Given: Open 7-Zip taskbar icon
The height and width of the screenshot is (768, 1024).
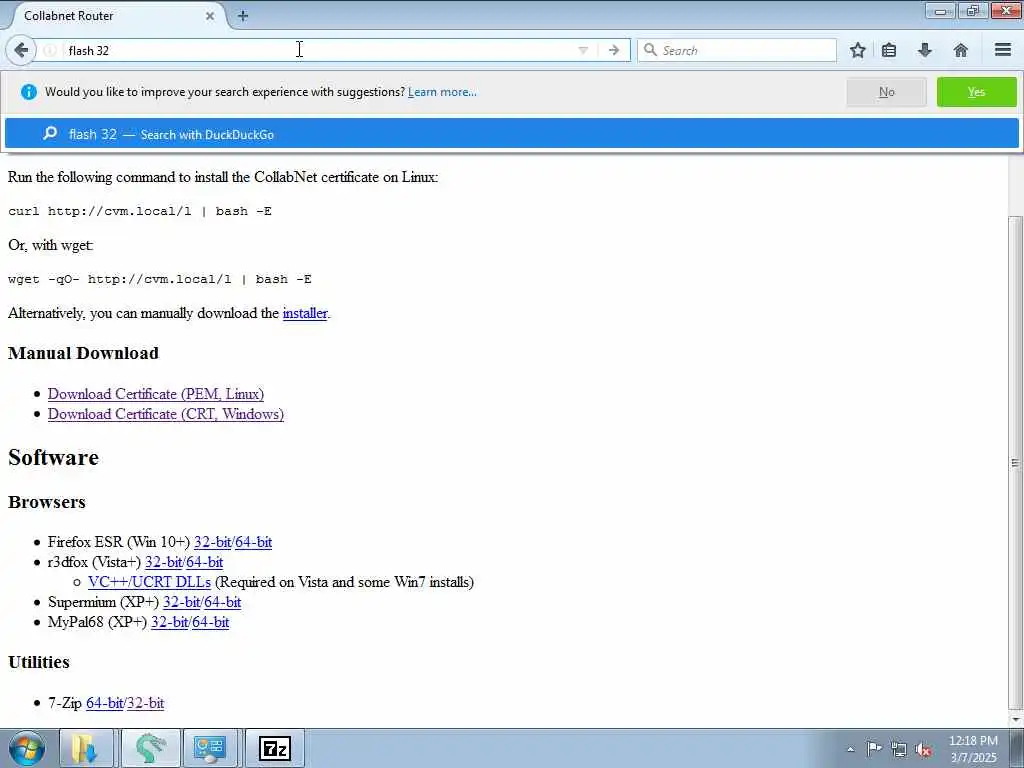Looking at the screenshot, I should pyautogui.click(x=275, y=748).
